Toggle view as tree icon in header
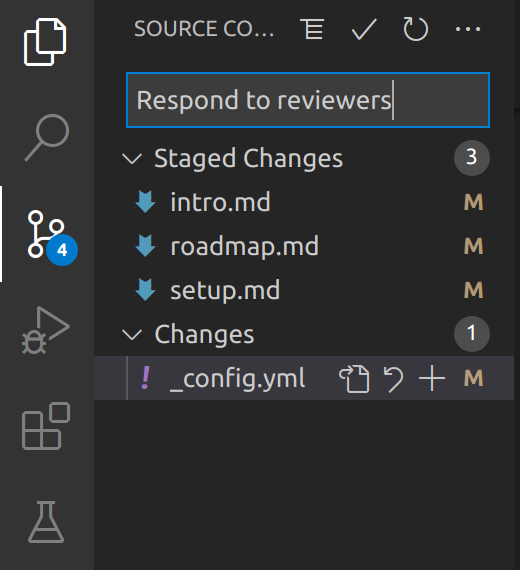520x570 pixels. click(312, 29)
